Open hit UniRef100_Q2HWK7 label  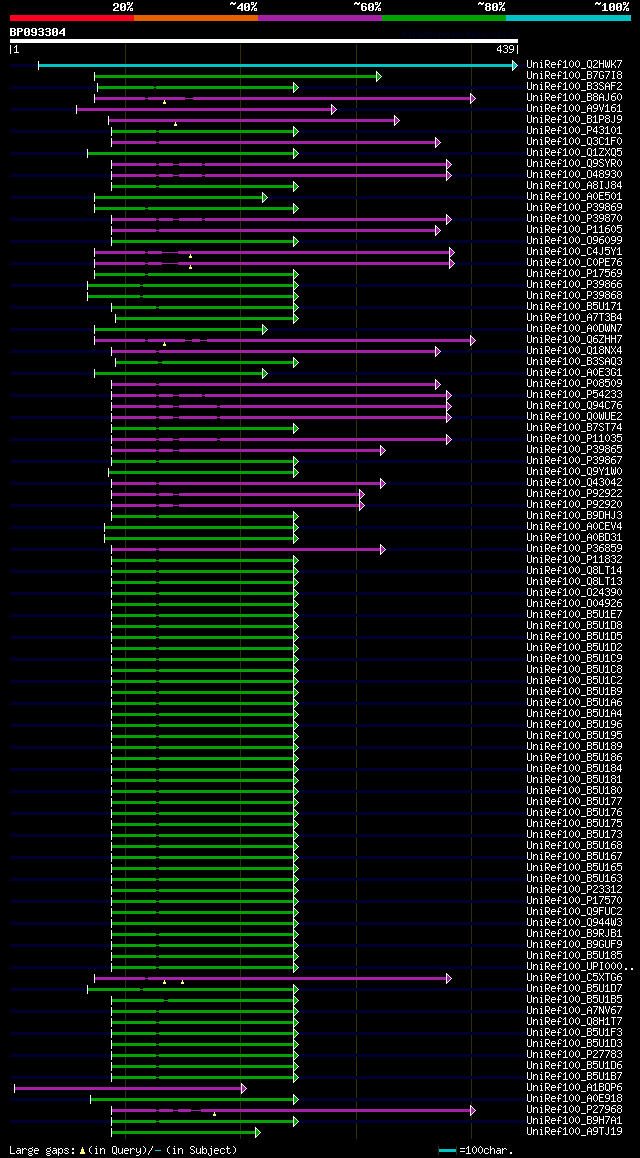574,64
